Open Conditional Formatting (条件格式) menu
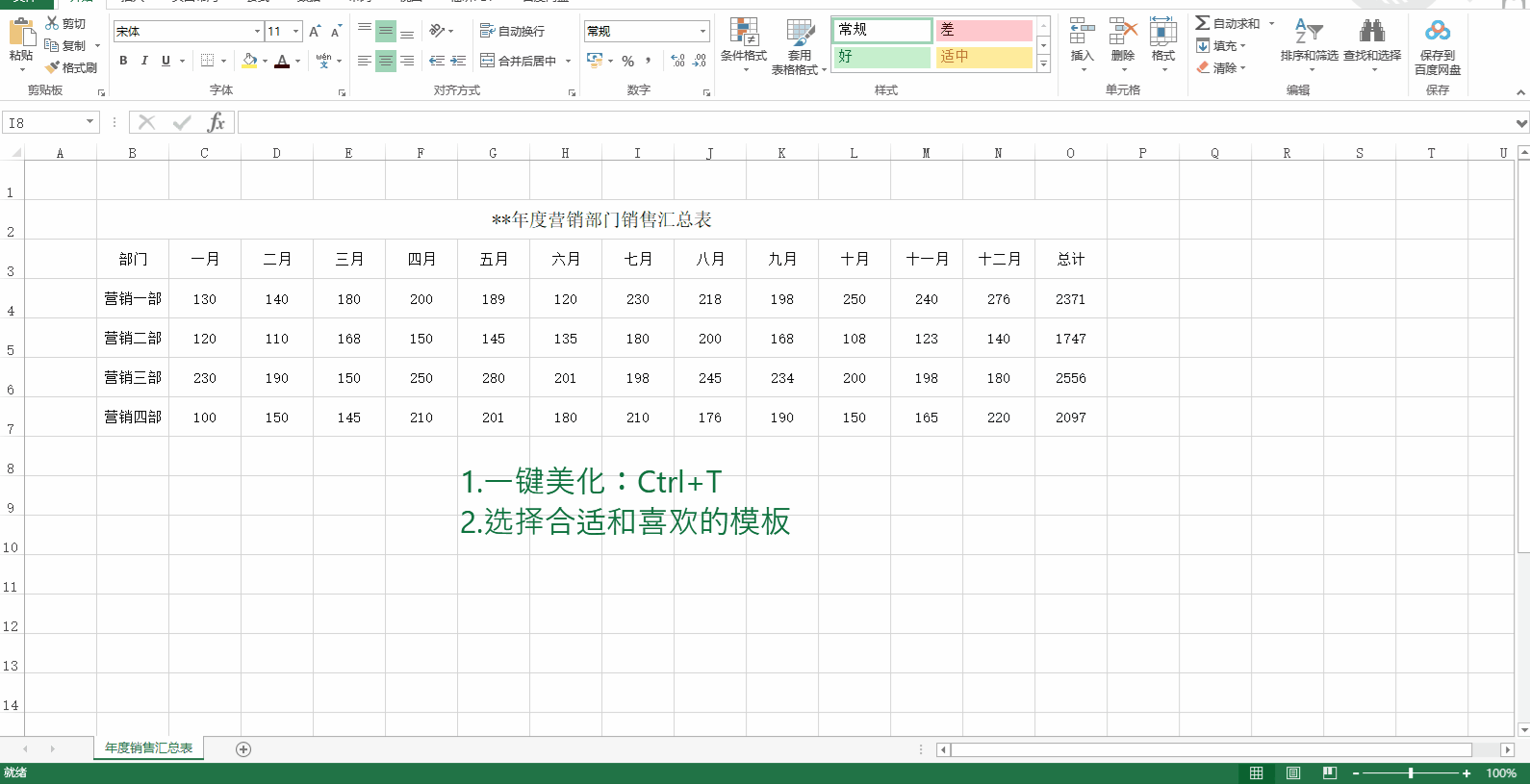 pos(744,46)
